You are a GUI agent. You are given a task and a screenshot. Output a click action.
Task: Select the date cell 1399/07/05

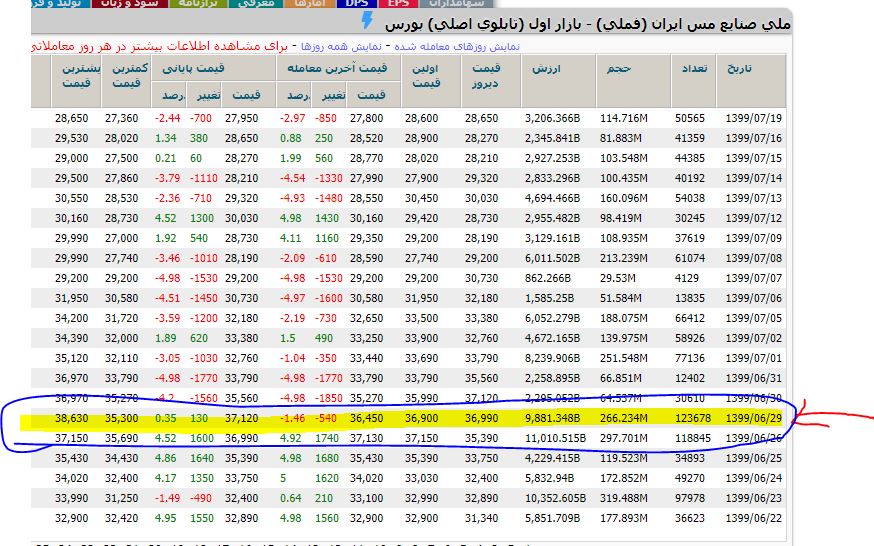coord(754,318)
